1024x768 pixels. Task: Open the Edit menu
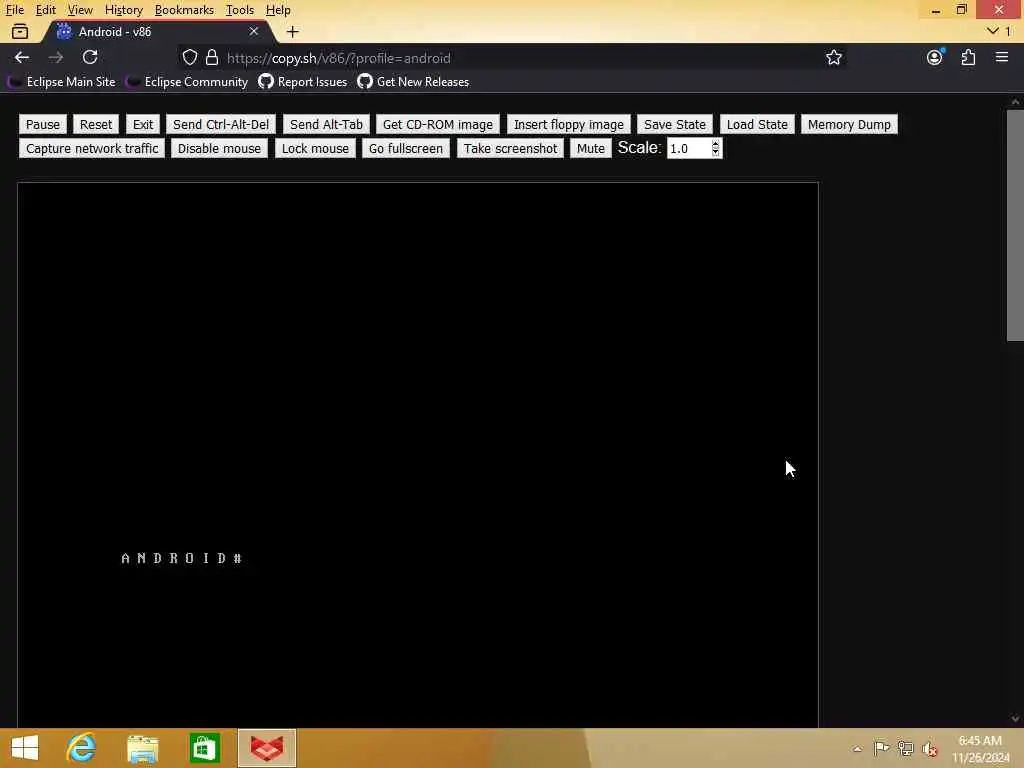(x=46, y=10)
